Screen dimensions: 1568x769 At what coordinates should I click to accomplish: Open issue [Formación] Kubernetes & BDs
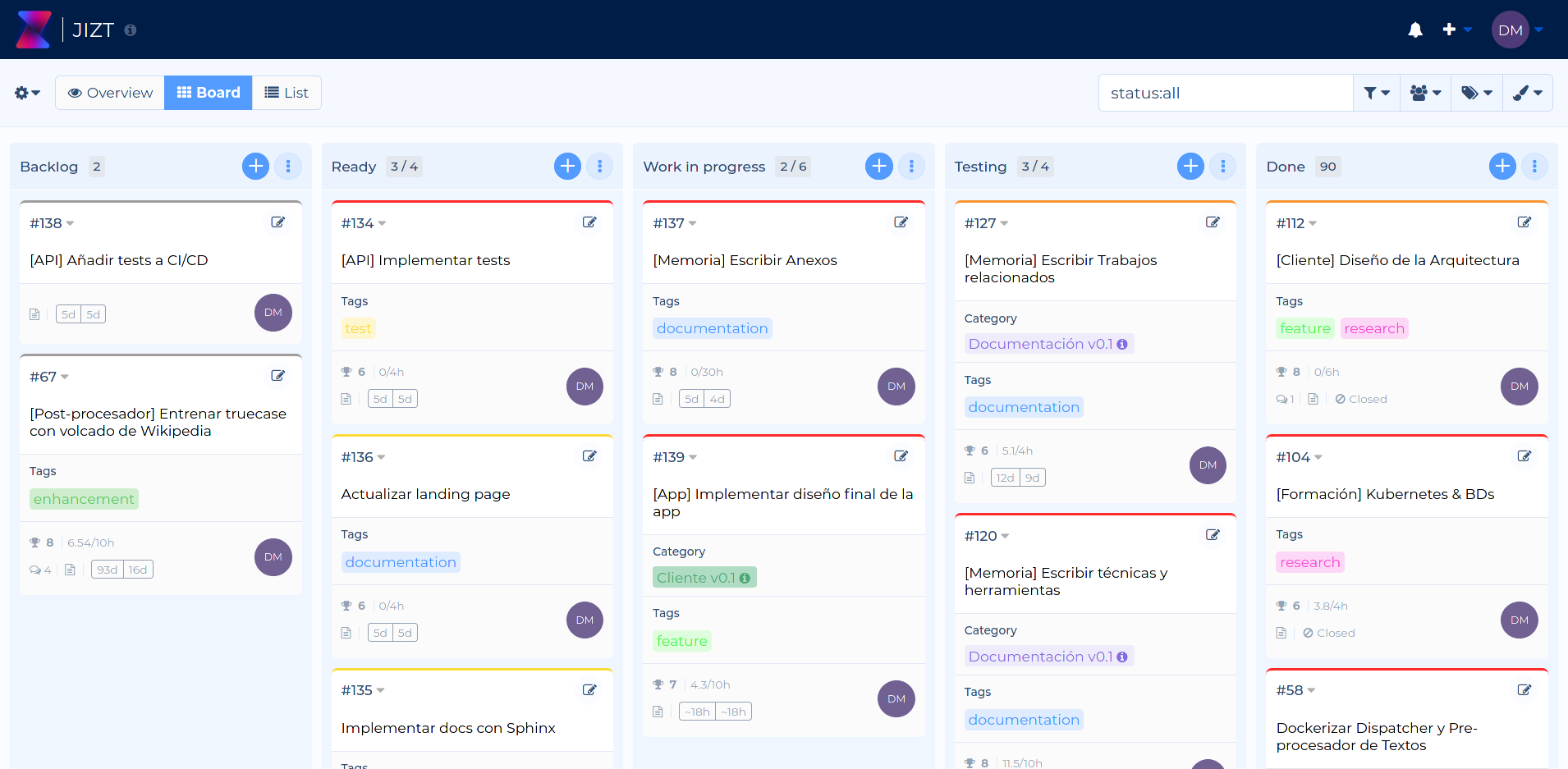(1385, 494)
